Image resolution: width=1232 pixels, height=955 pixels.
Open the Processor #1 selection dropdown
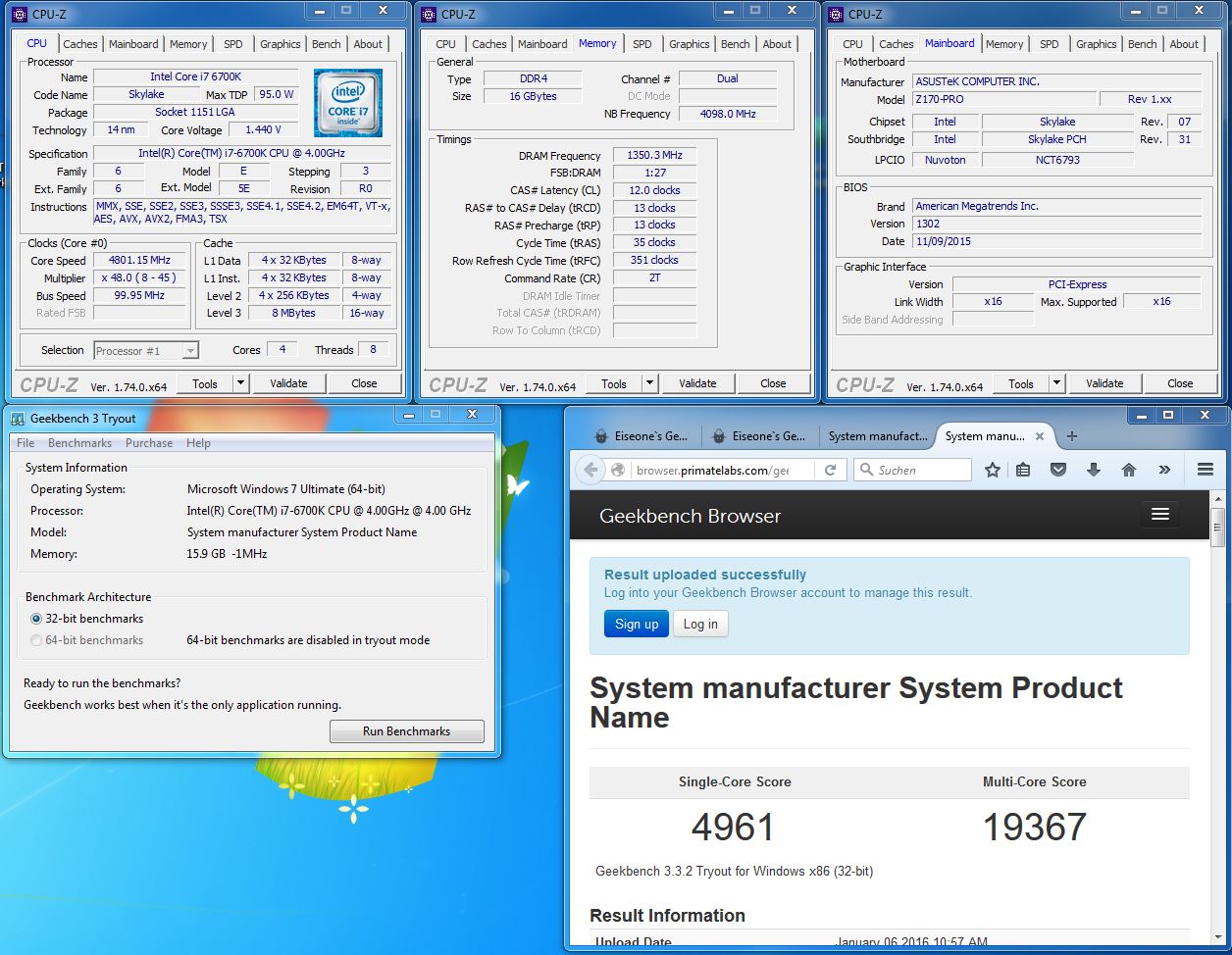(146, 350)
